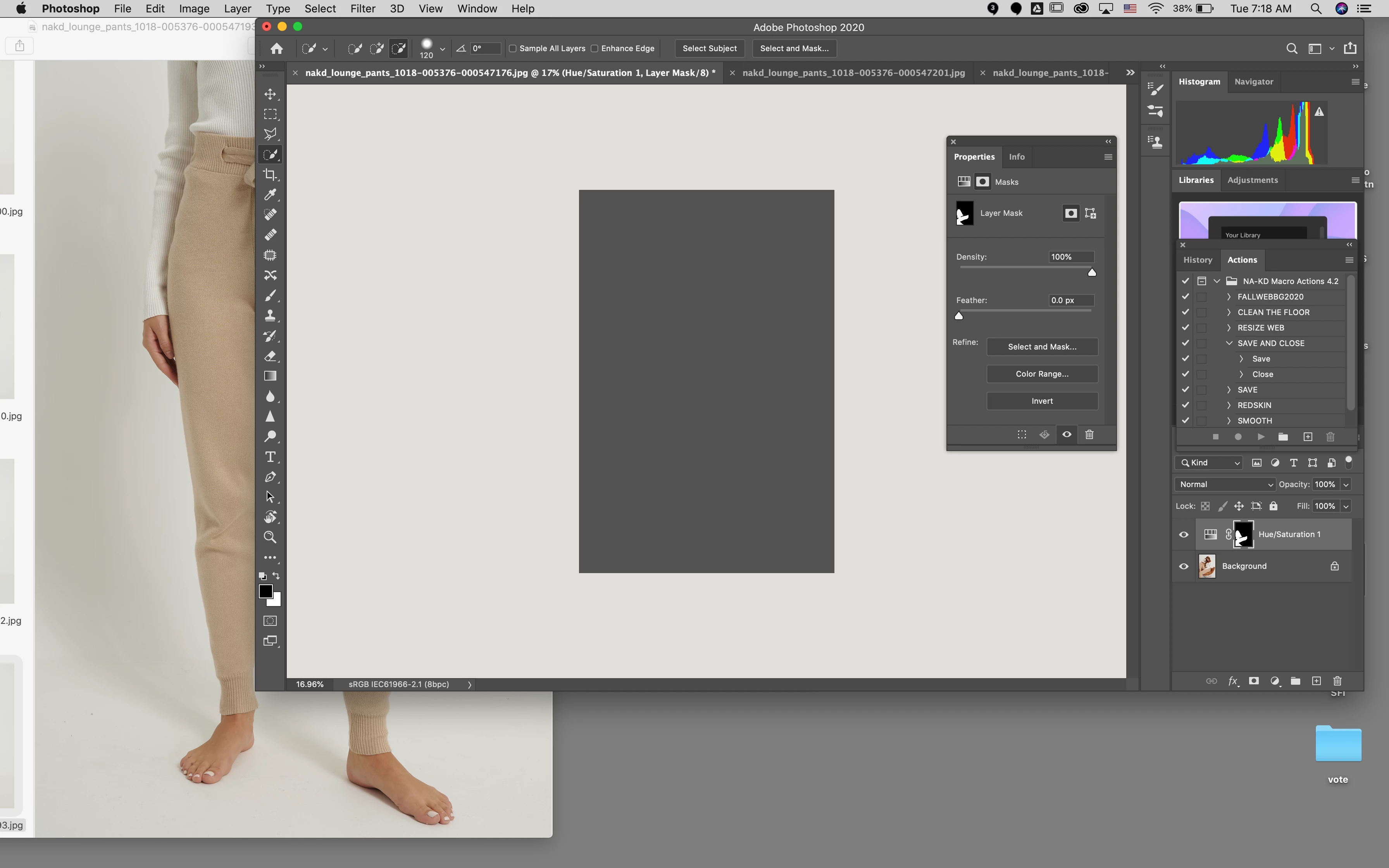1389x868 pixels.
Task: Select the Crop tool
Action: tap(271, 174)
